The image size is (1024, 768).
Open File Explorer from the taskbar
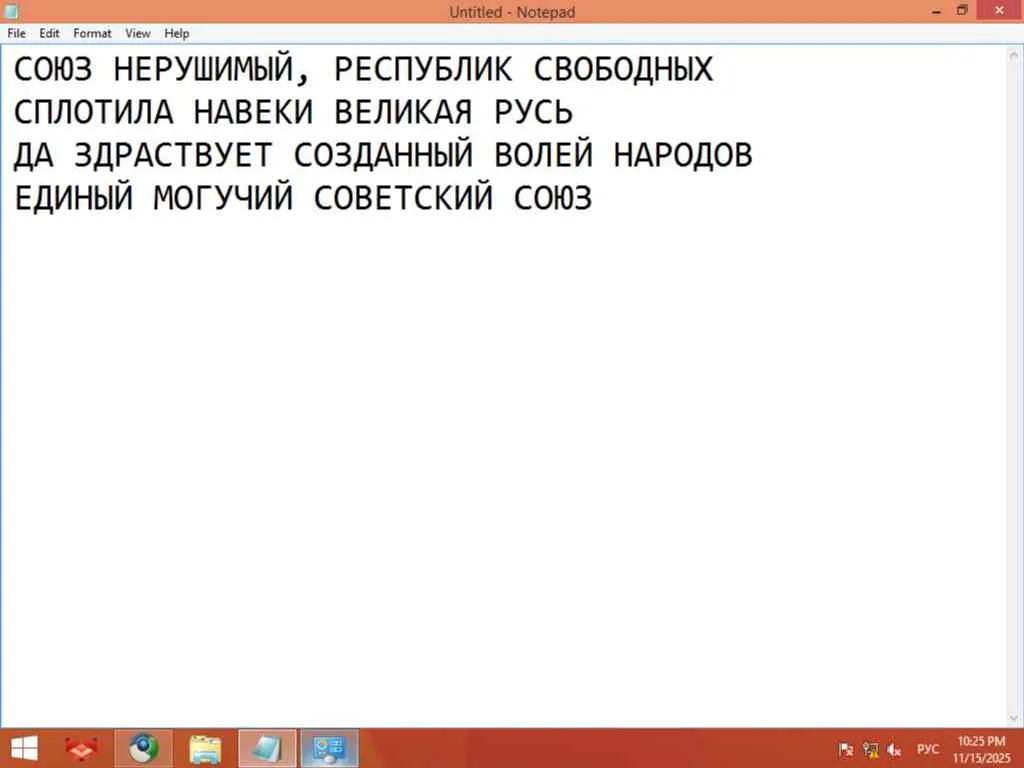(205, 748)
